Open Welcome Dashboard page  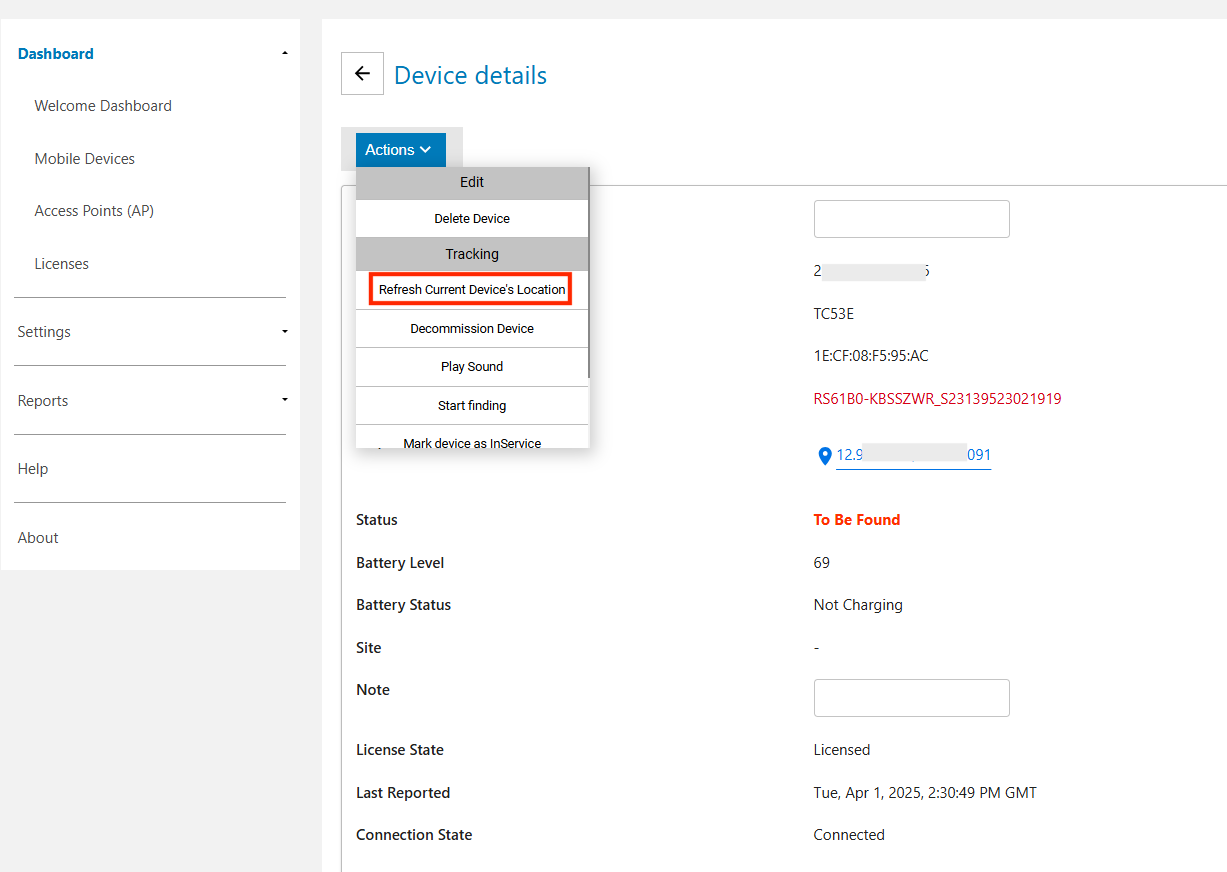103,106
